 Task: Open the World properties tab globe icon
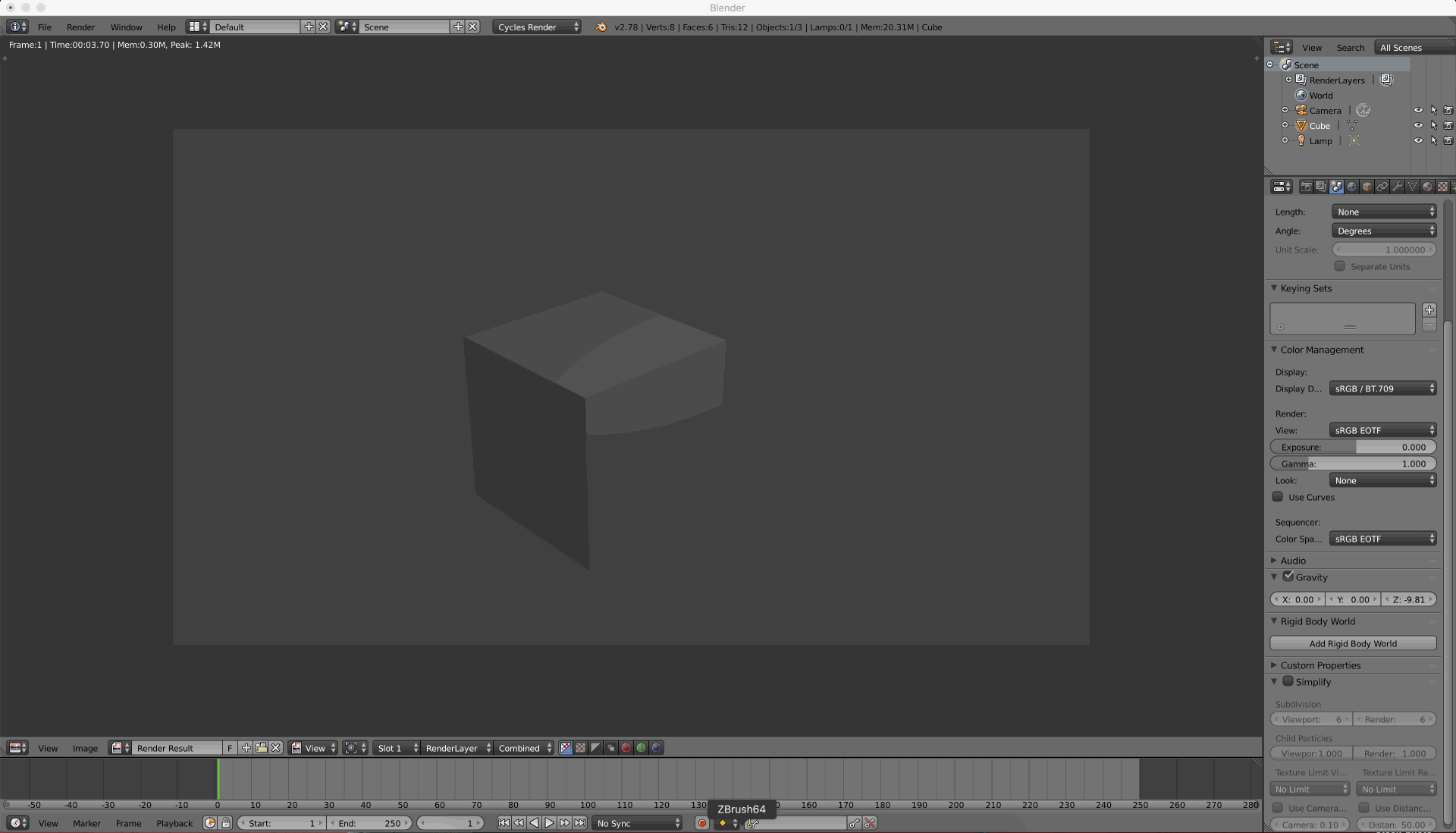click(1351, 187)
